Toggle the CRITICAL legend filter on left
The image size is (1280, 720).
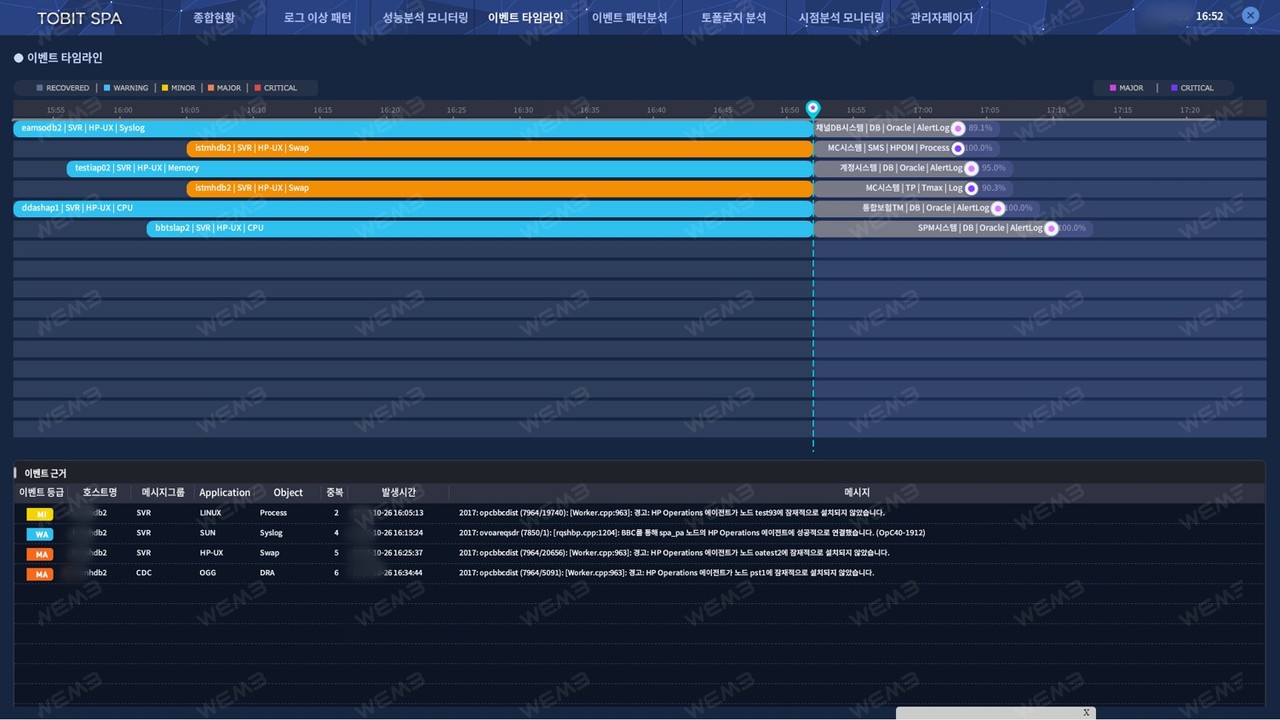[x=276, y=88]
